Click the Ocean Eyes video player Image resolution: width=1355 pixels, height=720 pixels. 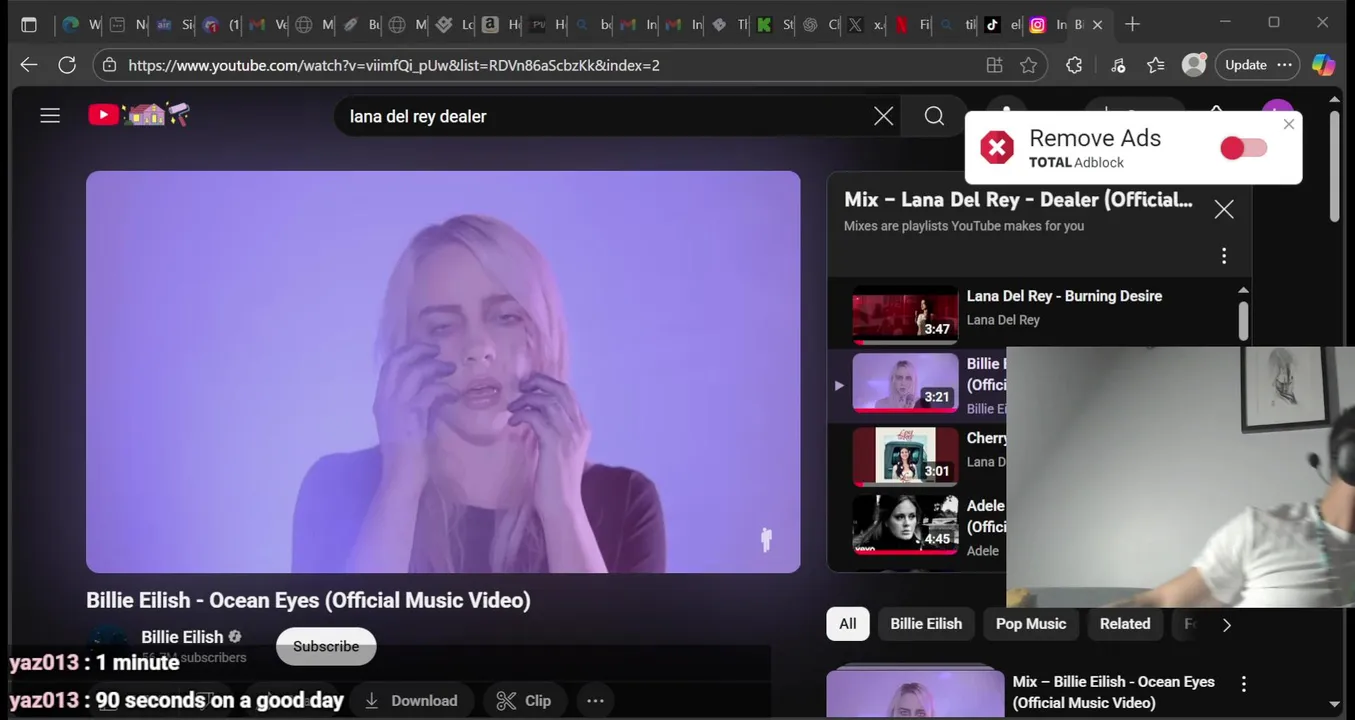tap(443, 372)
